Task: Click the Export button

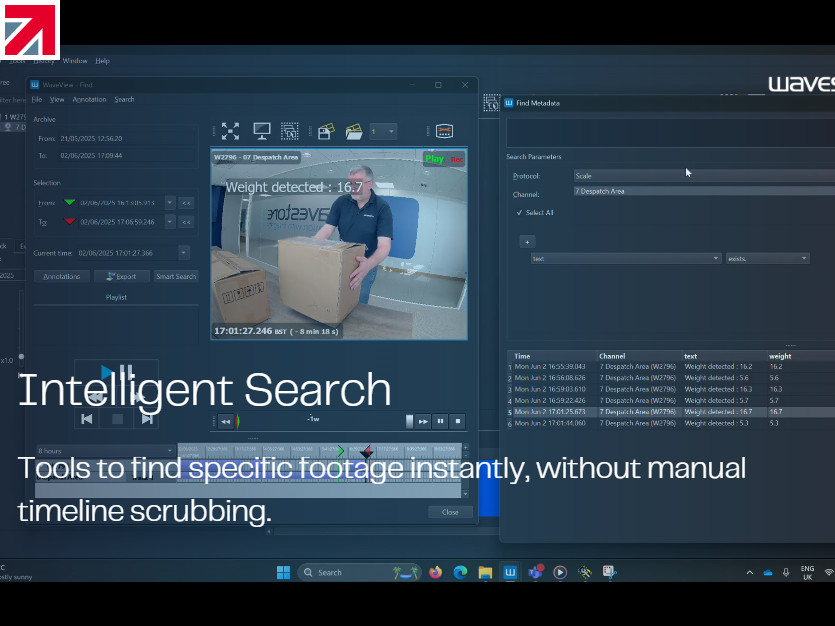Action: click(119, 276)
